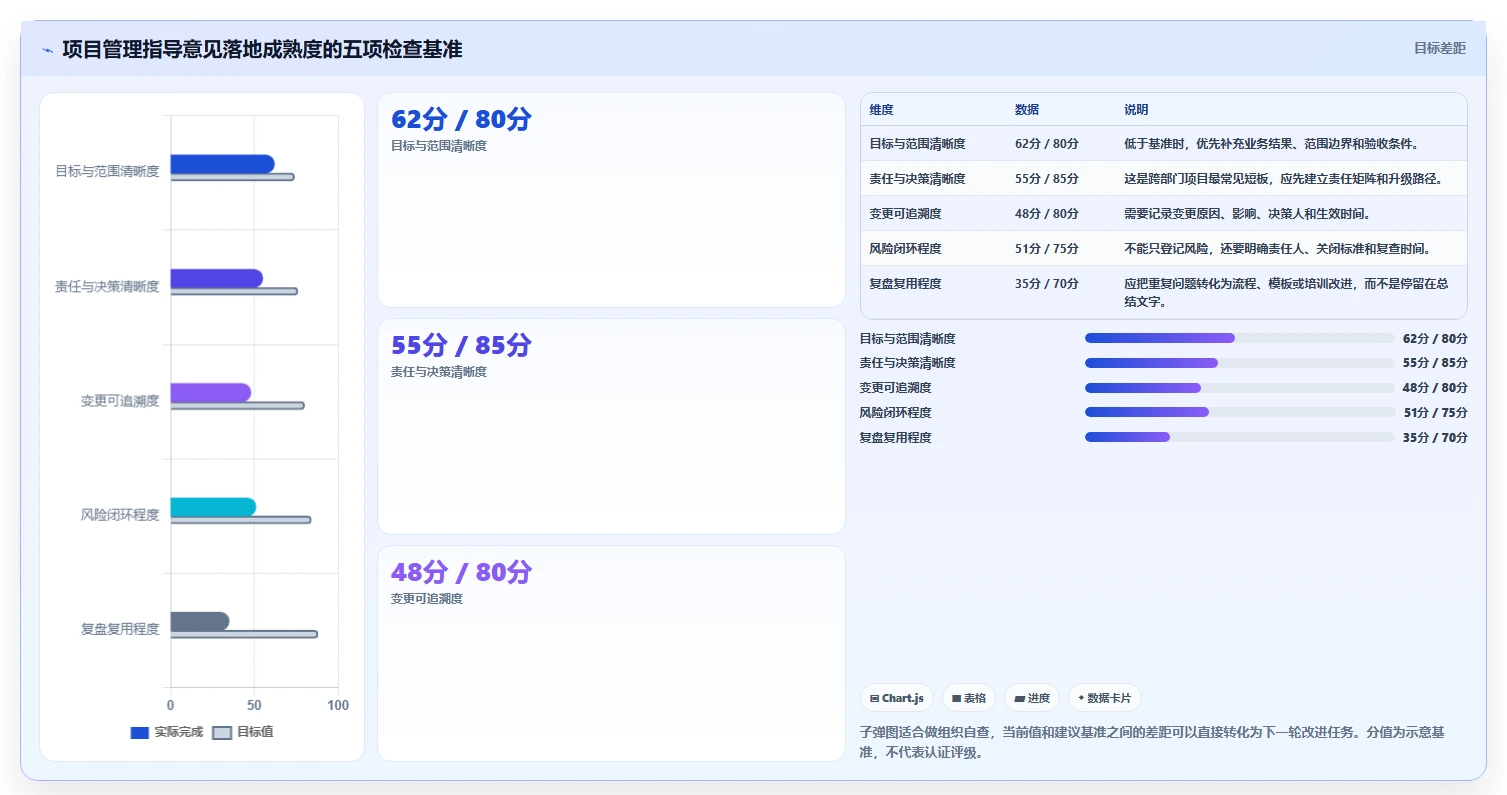The width and height of the screenshot is (1507, 795).
Task: Click the 50 tick label on the chart's x-axis
Action: click(254, 705)
